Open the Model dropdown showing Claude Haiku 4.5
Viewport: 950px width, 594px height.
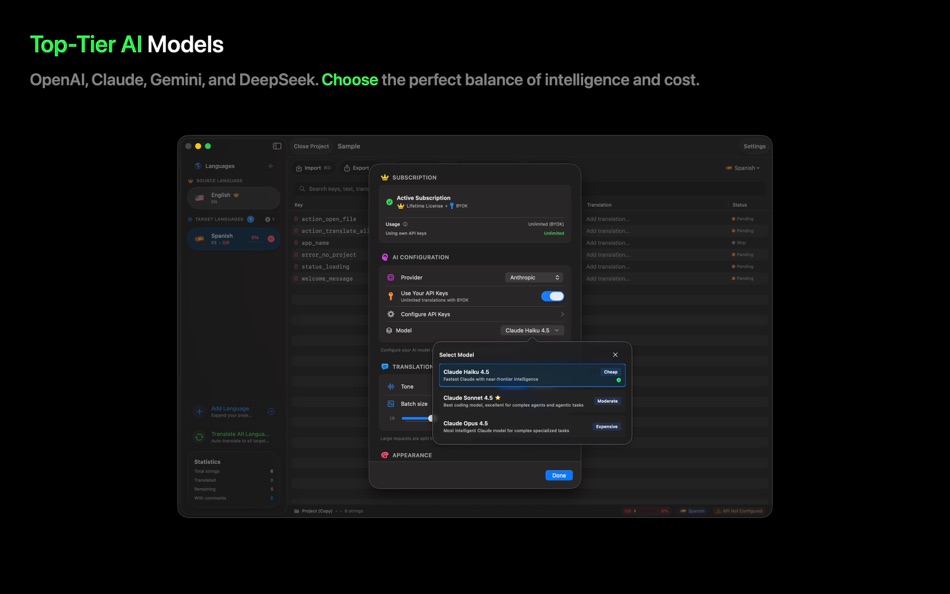tap(531, 330)
